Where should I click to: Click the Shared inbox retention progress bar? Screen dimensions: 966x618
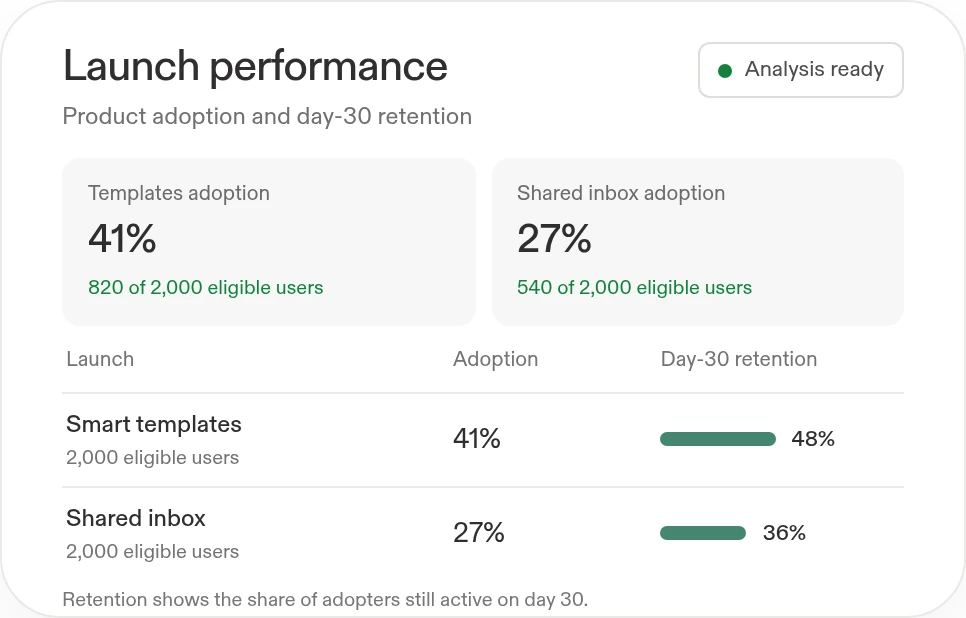(x=703, y=533)
